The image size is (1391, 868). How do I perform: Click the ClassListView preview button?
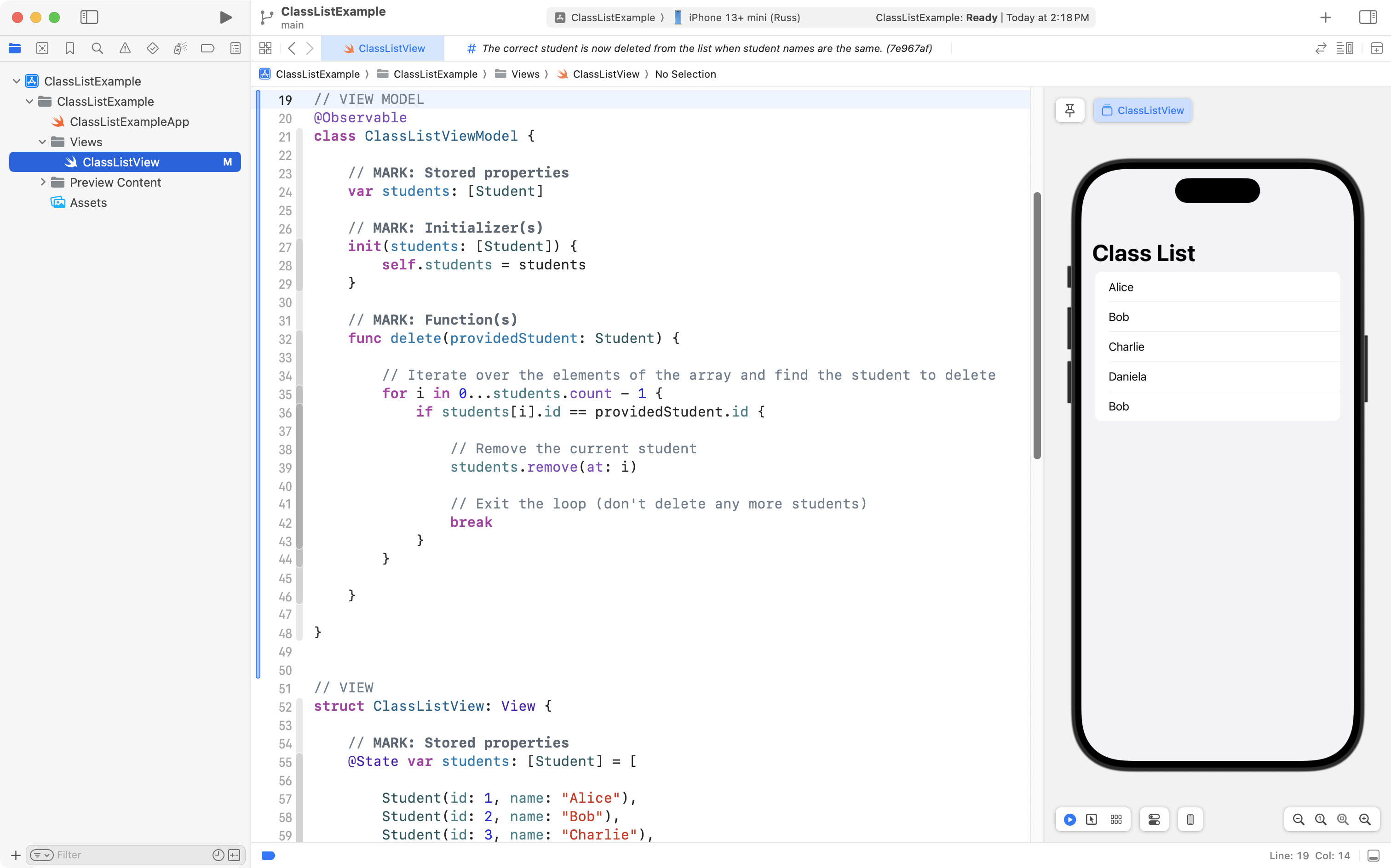(x=1142, y=110)
